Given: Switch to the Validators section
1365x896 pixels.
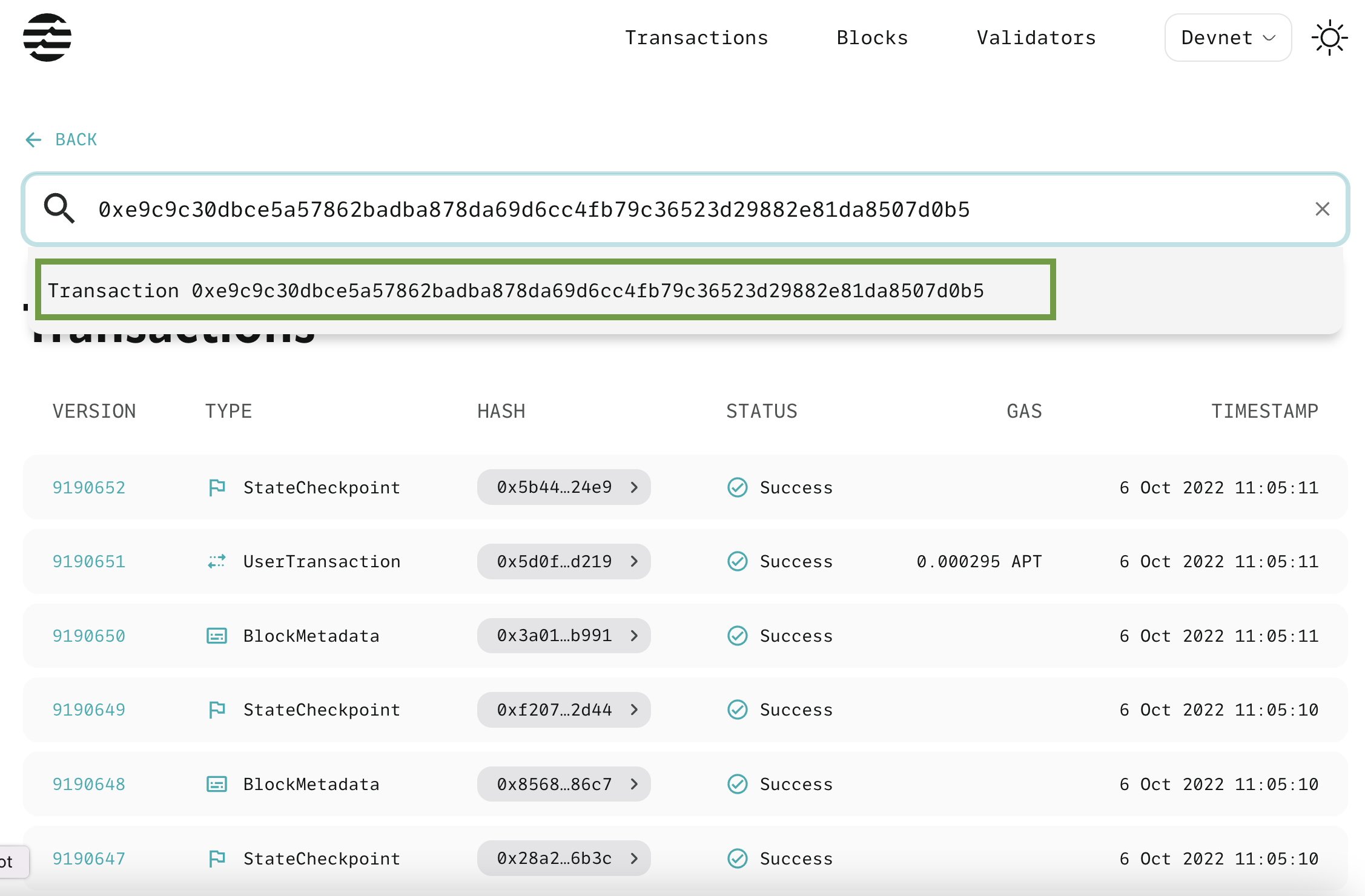Looking at the screenshot, I should point(1036,37).
